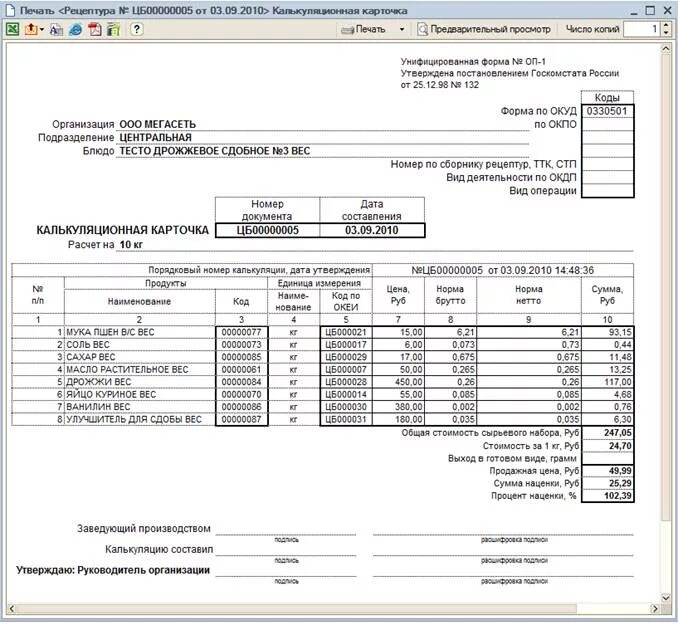The width and height of the screenshot is (678, 625).
Task: Click the Печать print button
Action: [364, 29]
